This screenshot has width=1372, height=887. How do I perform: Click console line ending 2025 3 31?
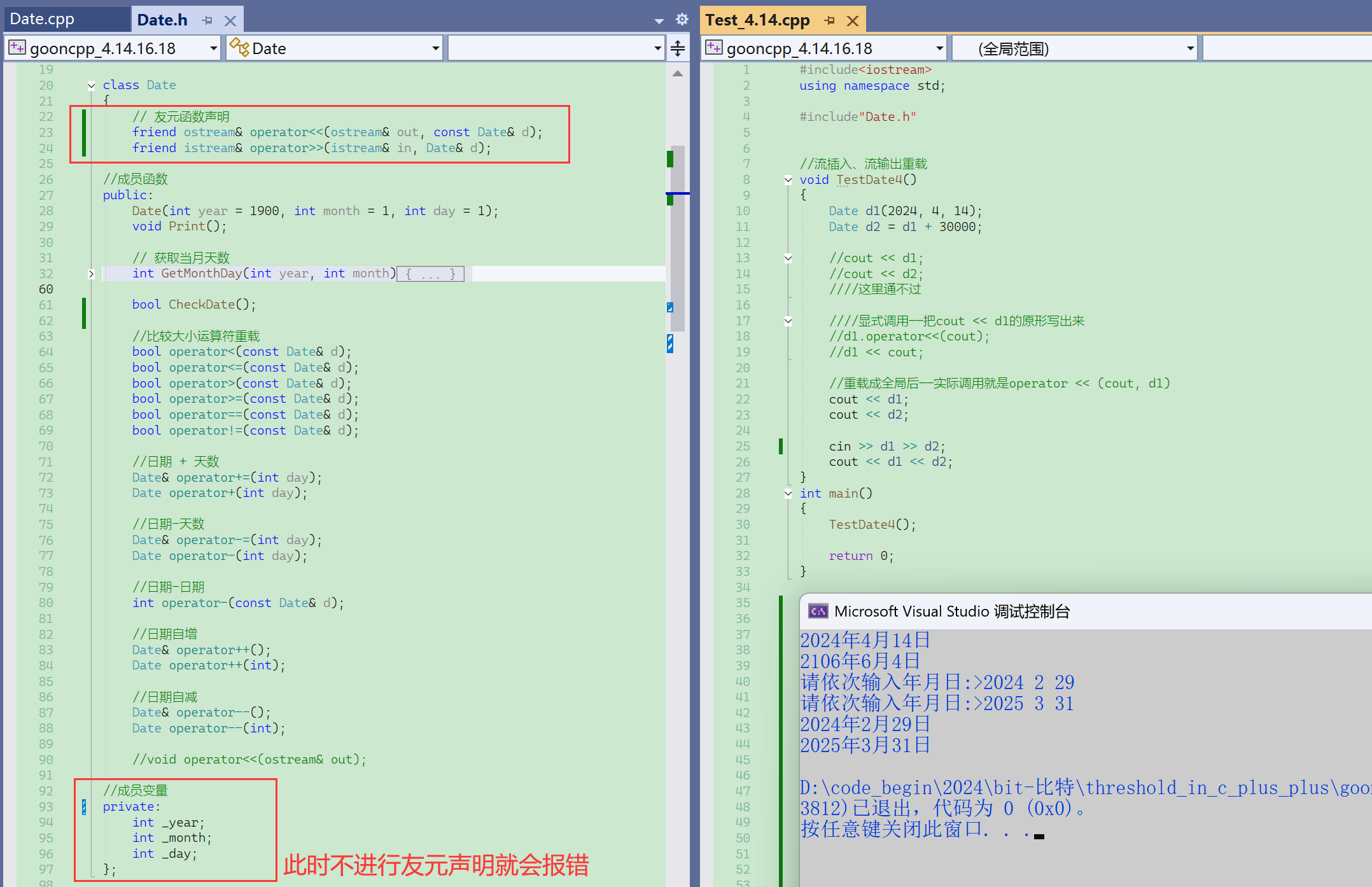click(937, 703)
